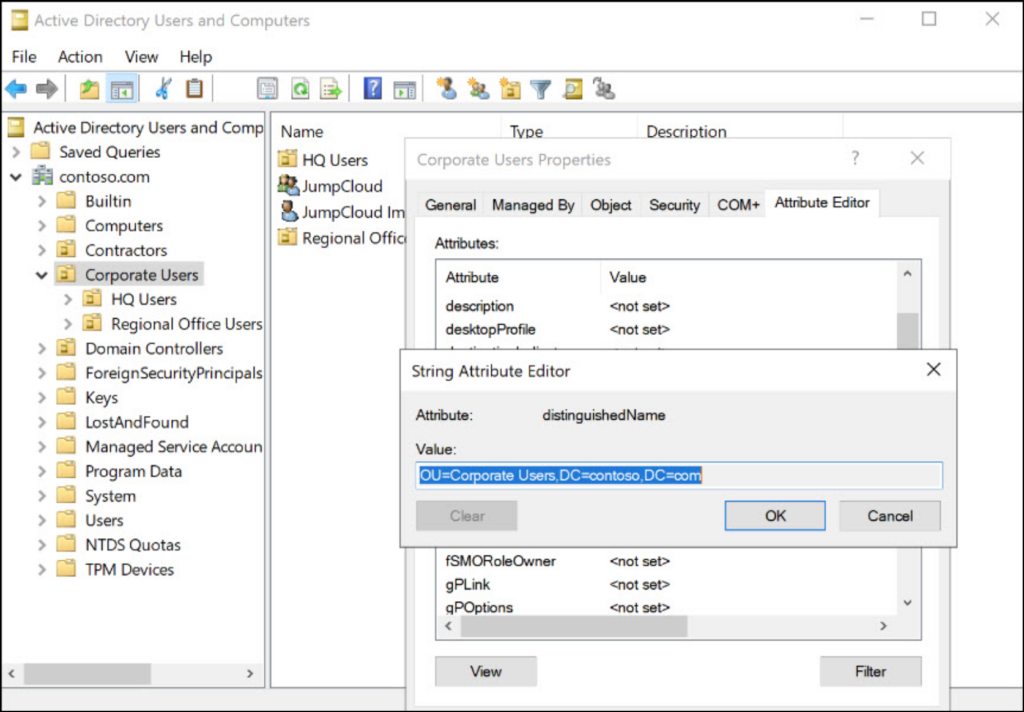Click the create new group icon
Screen dimensions: 1024x712
tap(478, 89)
